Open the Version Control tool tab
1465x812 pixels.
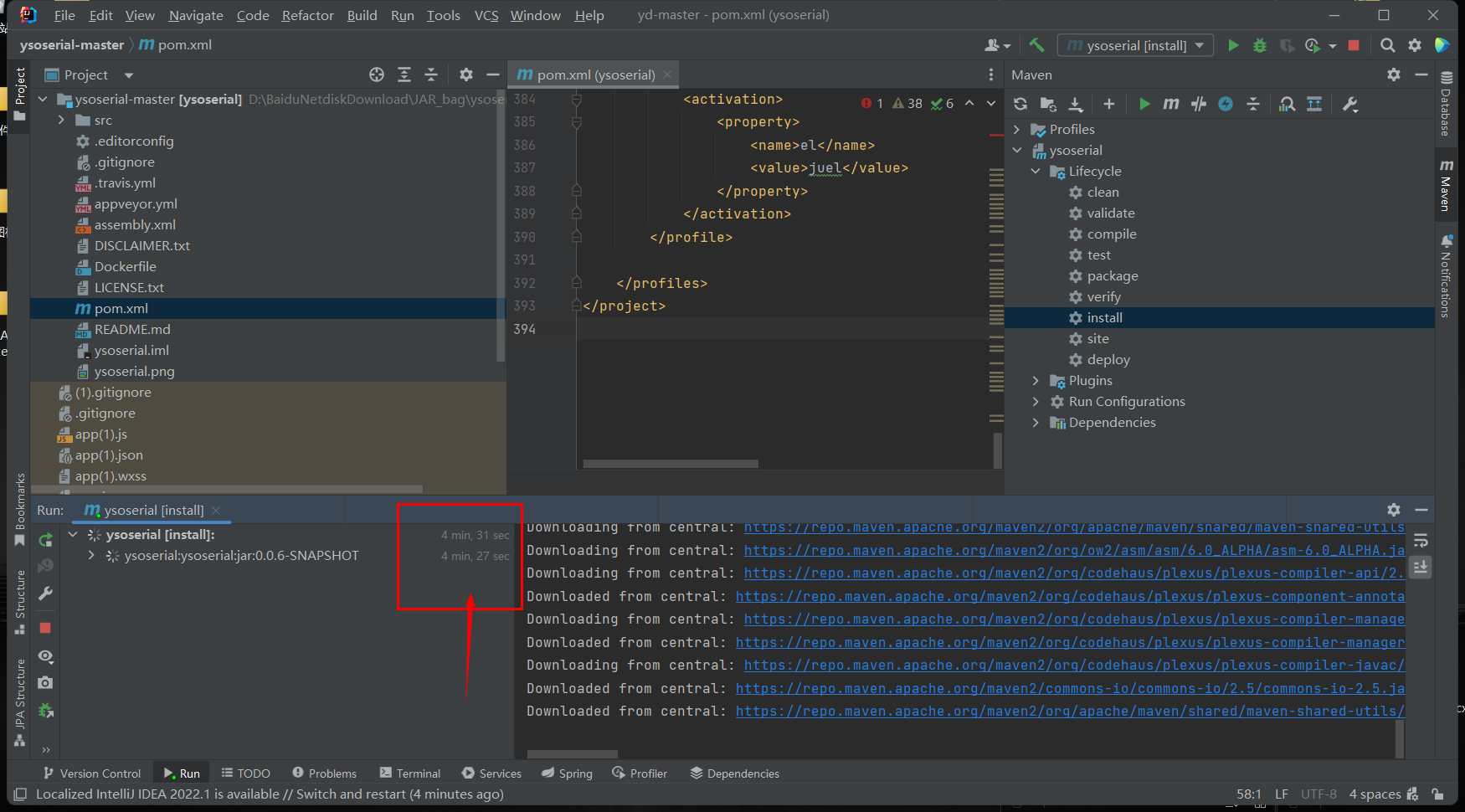click(92, 773)
